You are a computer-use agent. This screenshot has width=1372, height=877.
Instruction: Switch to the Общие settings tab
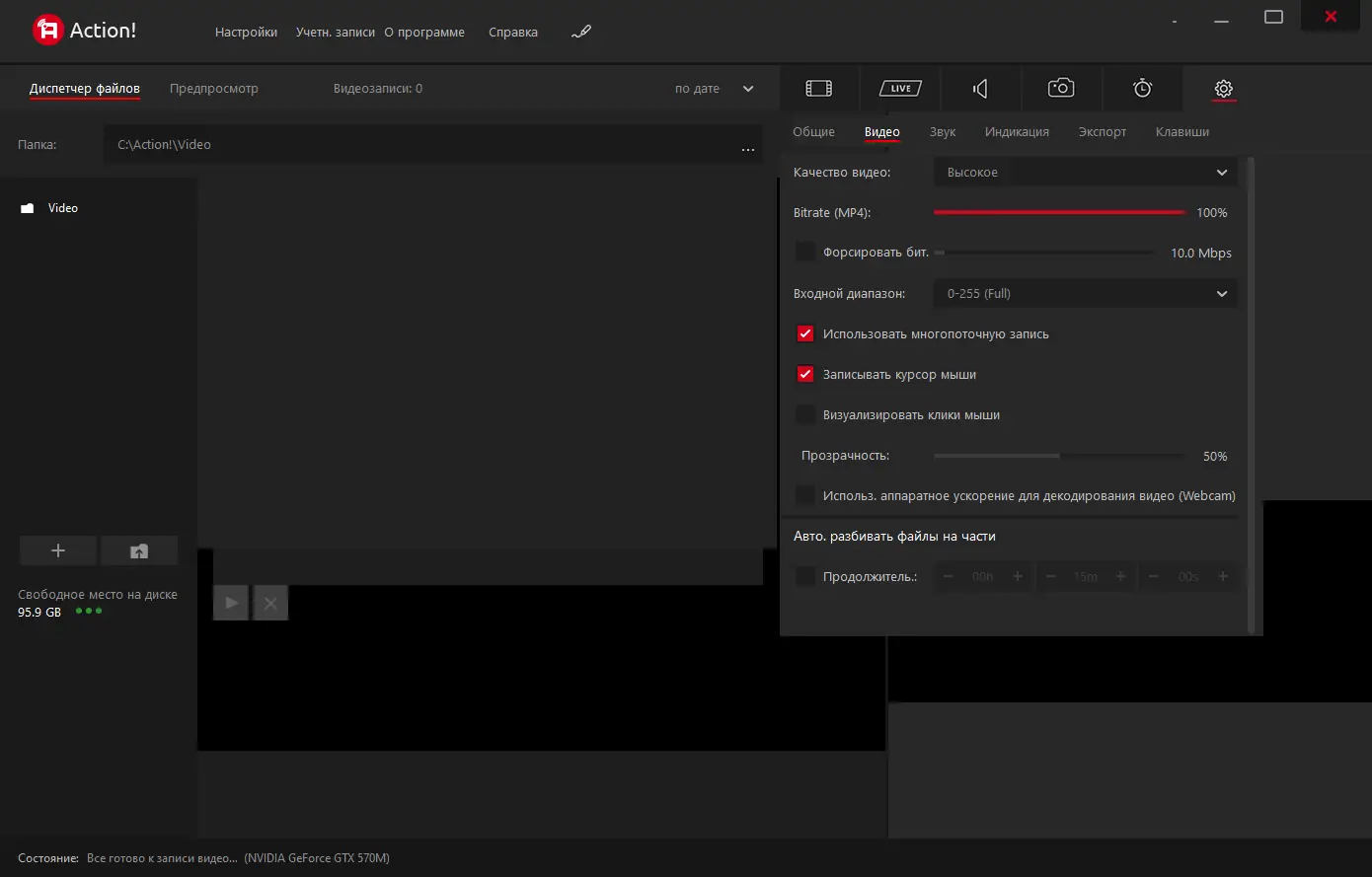click(x=813, y=132)
